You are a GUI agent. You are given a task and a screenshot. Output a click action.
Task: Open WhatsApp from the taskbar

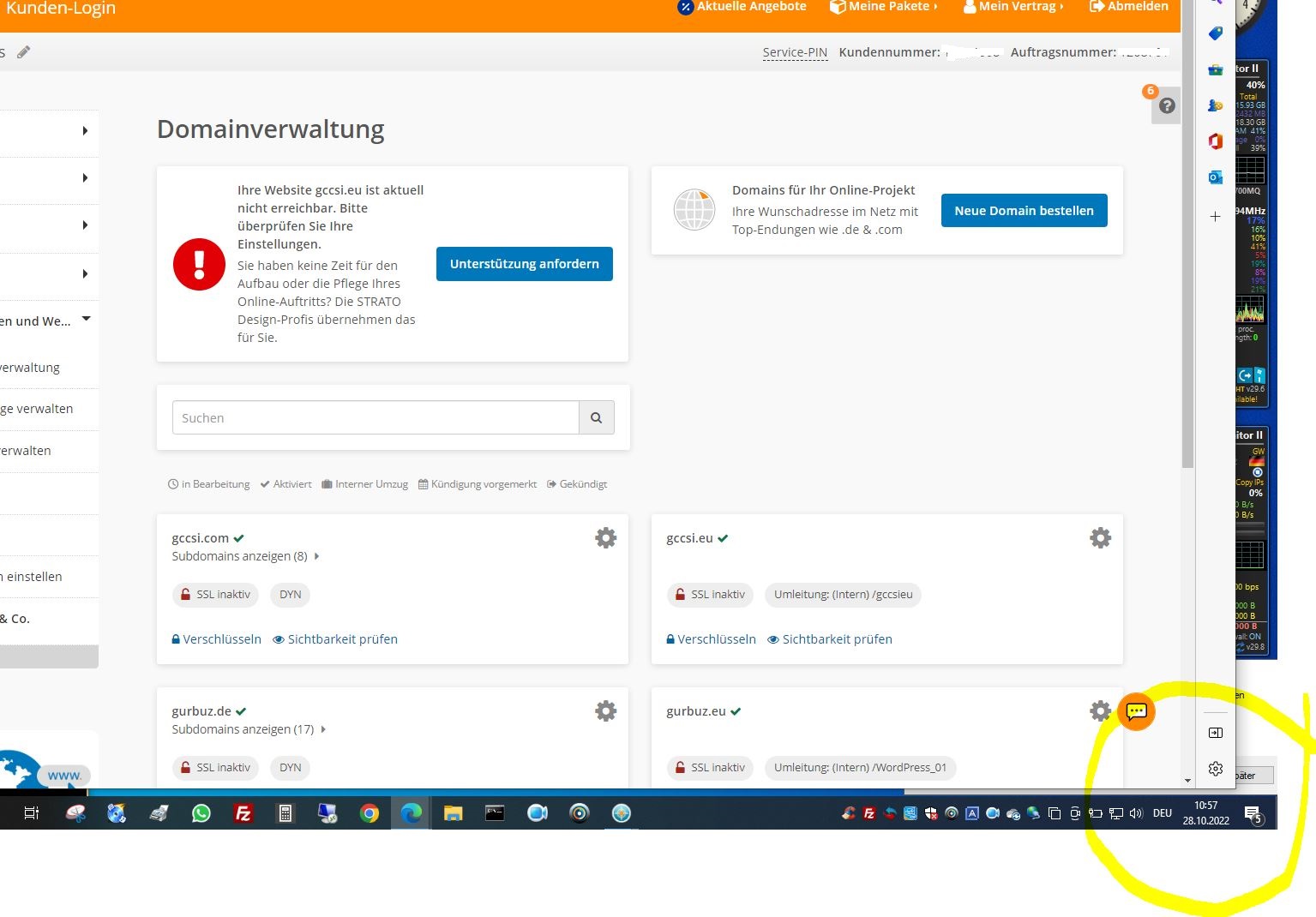point(201,813)
